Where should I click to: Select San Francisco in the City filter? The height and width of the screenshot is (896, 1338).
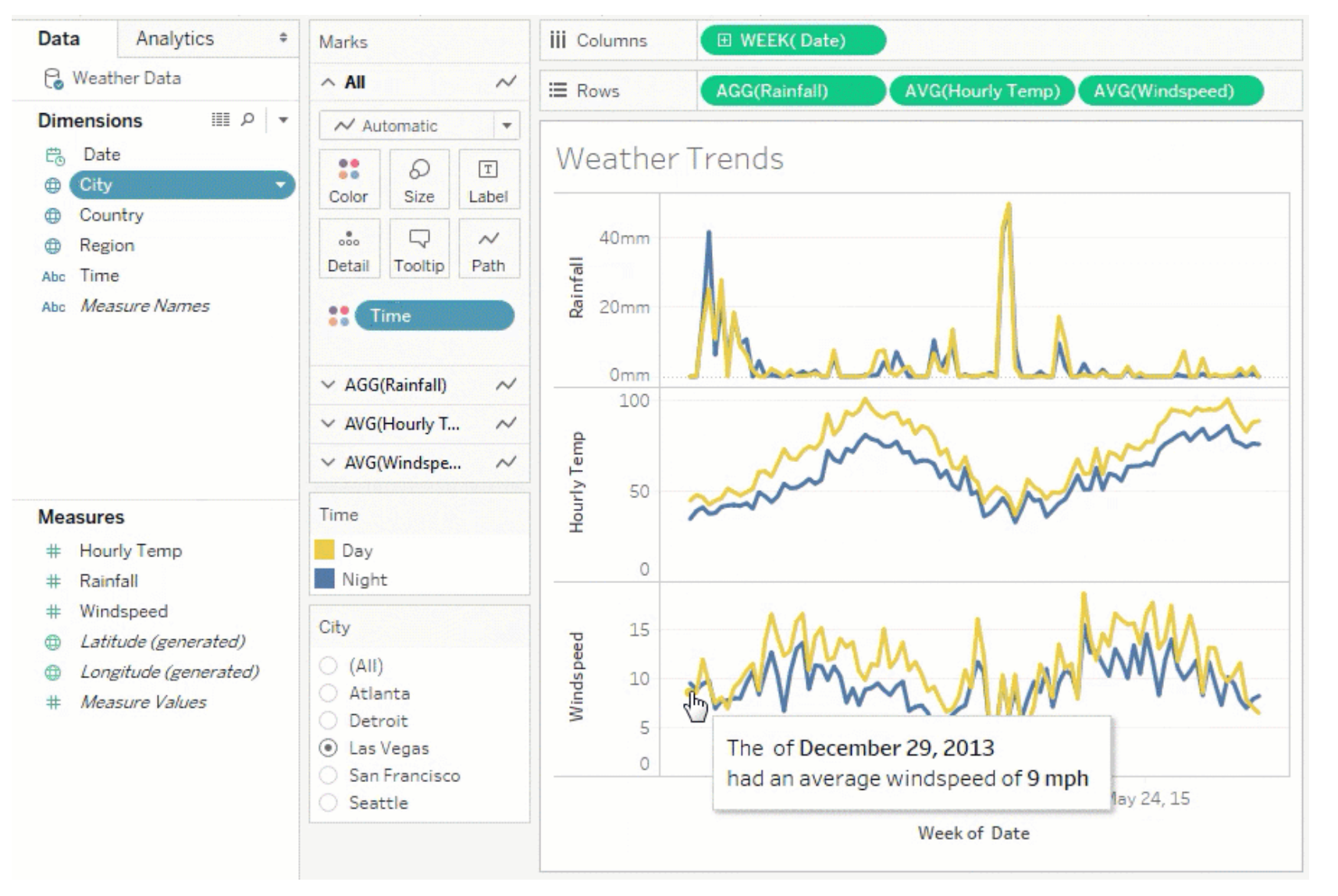click(329, 775)
